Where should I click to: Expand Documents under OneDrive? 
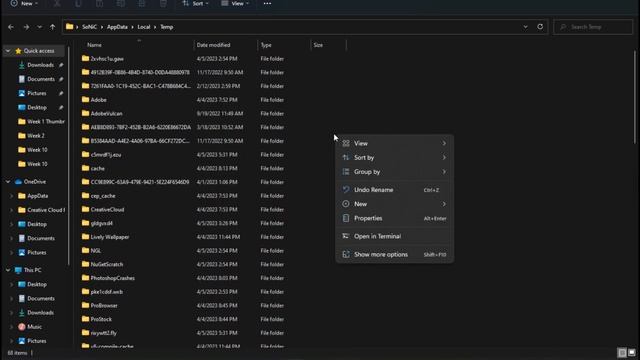tap(11, 238)
